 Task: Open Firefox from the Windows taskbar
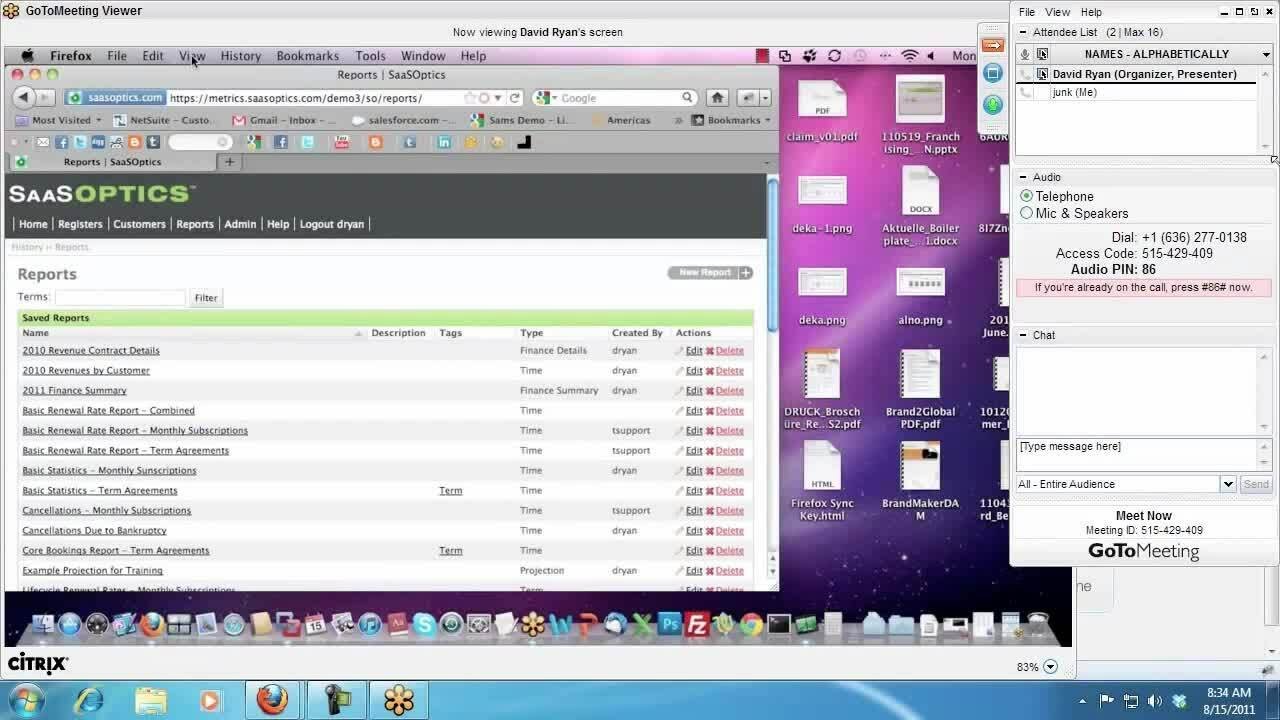[272, 700]
